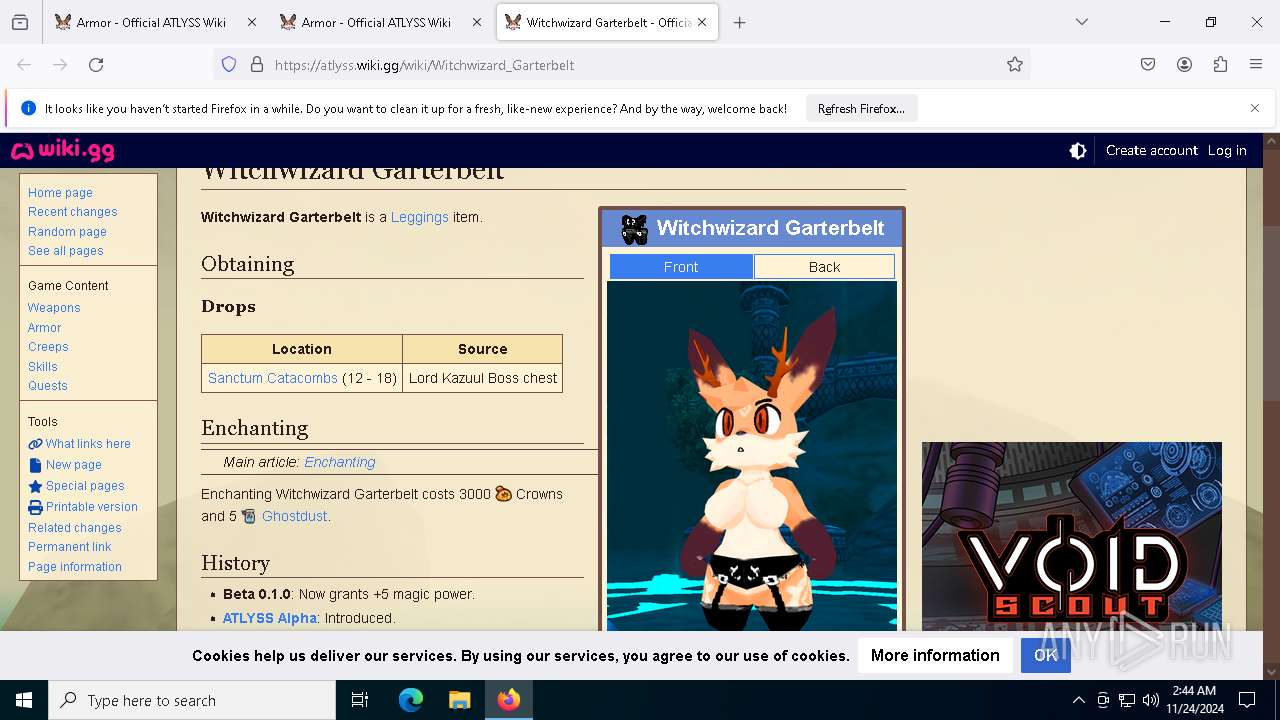
Task: Click the Ghostdust item icon
Action: 249,516
